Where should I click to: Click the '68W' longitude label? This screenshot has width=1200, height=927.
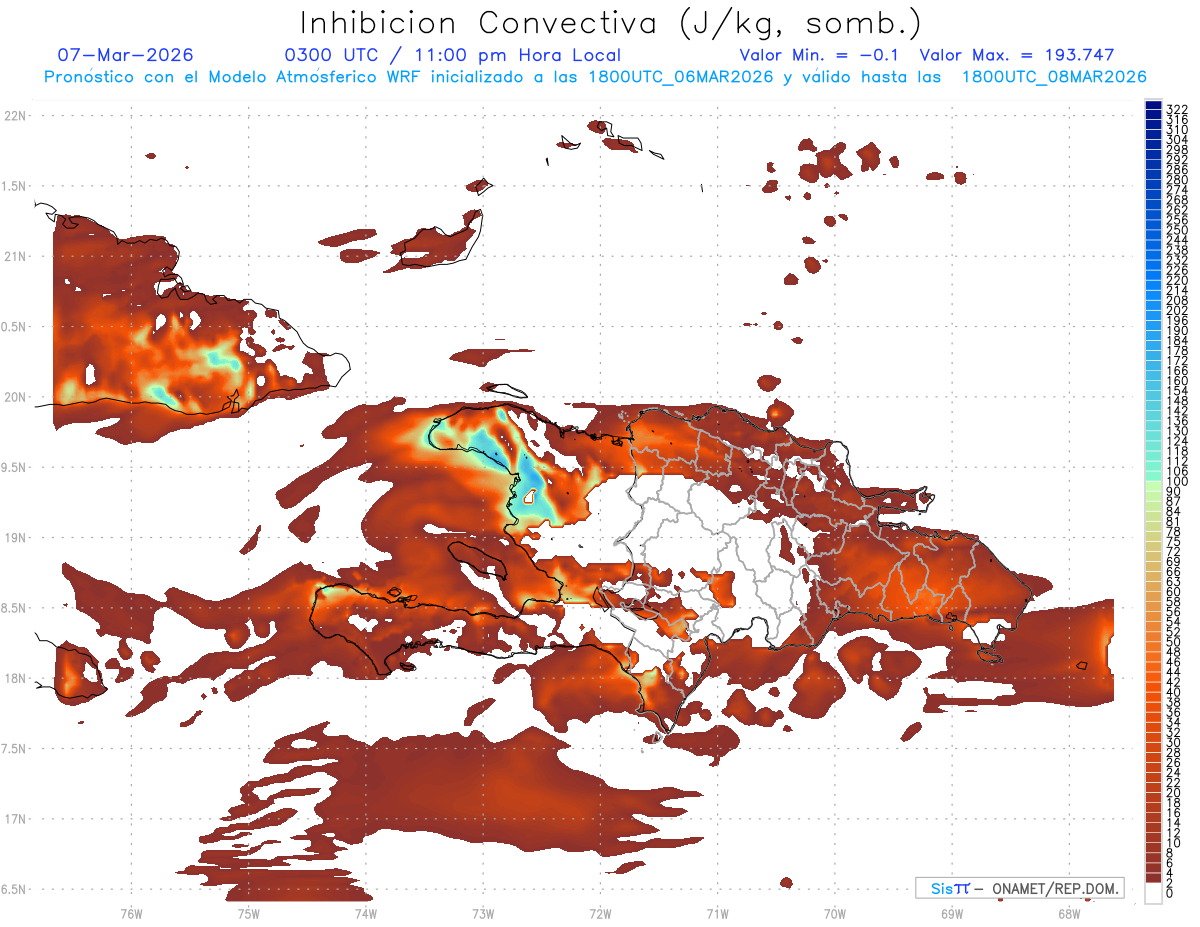pyautogui.click(x=1068, y=913)
